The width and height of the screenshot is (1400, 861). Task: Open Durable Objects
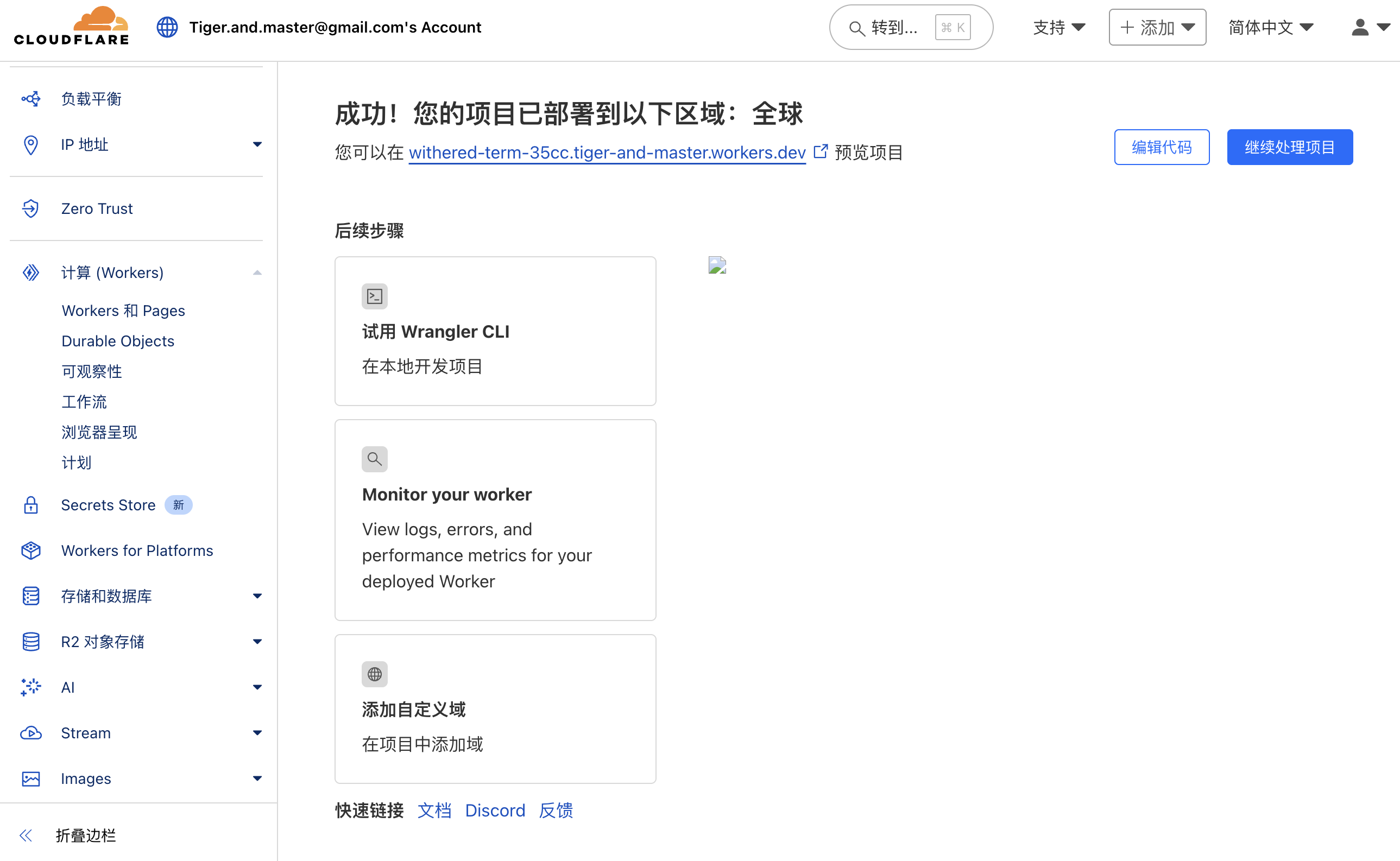coord(118,341)
